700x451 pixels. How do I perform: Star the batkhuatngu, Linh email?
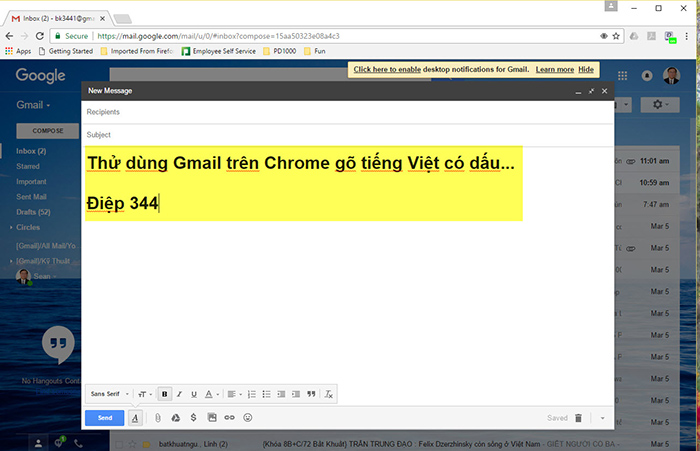pyautogui.click(x=133, y=444)
